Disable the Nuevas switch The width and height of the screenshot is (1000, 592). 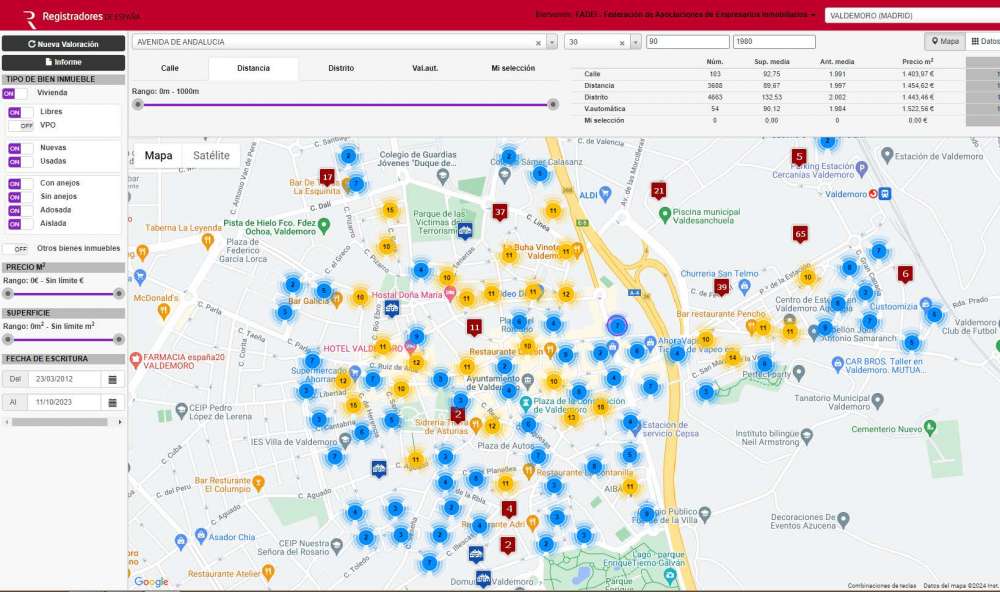pos(20,148)
